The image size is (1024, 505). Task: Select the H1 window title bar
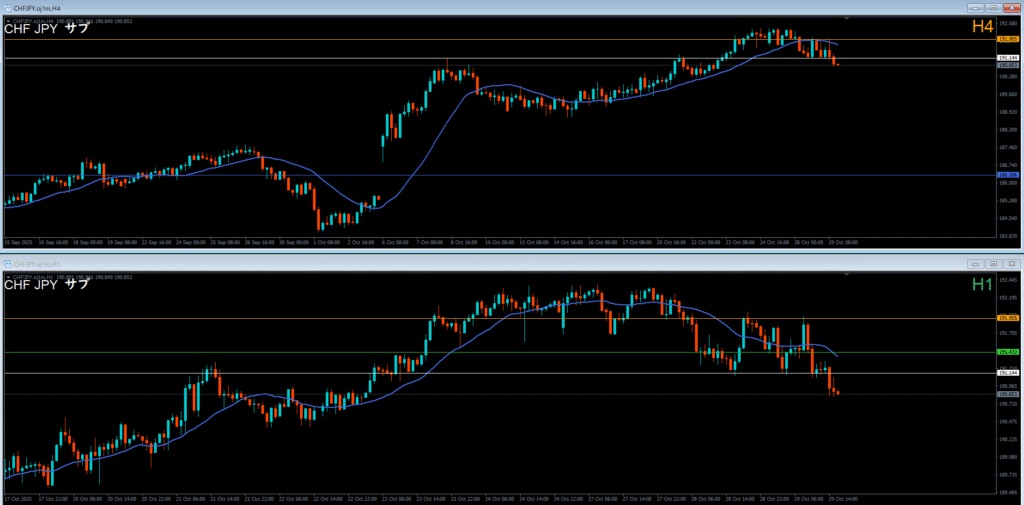400,264
